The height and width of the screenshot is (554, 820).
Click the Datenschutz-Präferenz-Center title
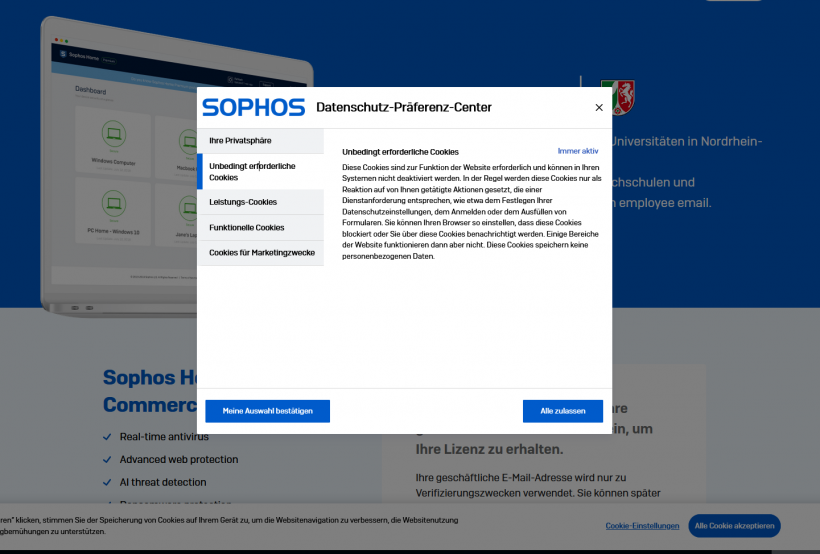click(x=404, y=107)
